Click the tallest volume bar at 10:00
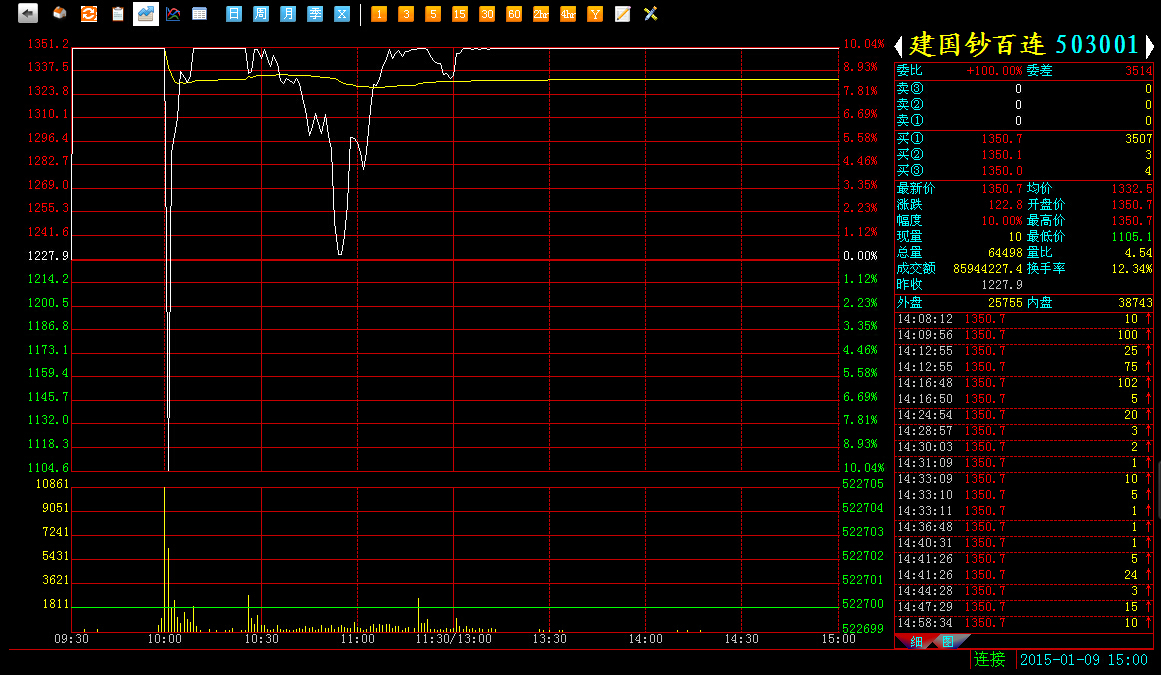The width and height of the screenshot is (1161, 675). click(164, 560)
